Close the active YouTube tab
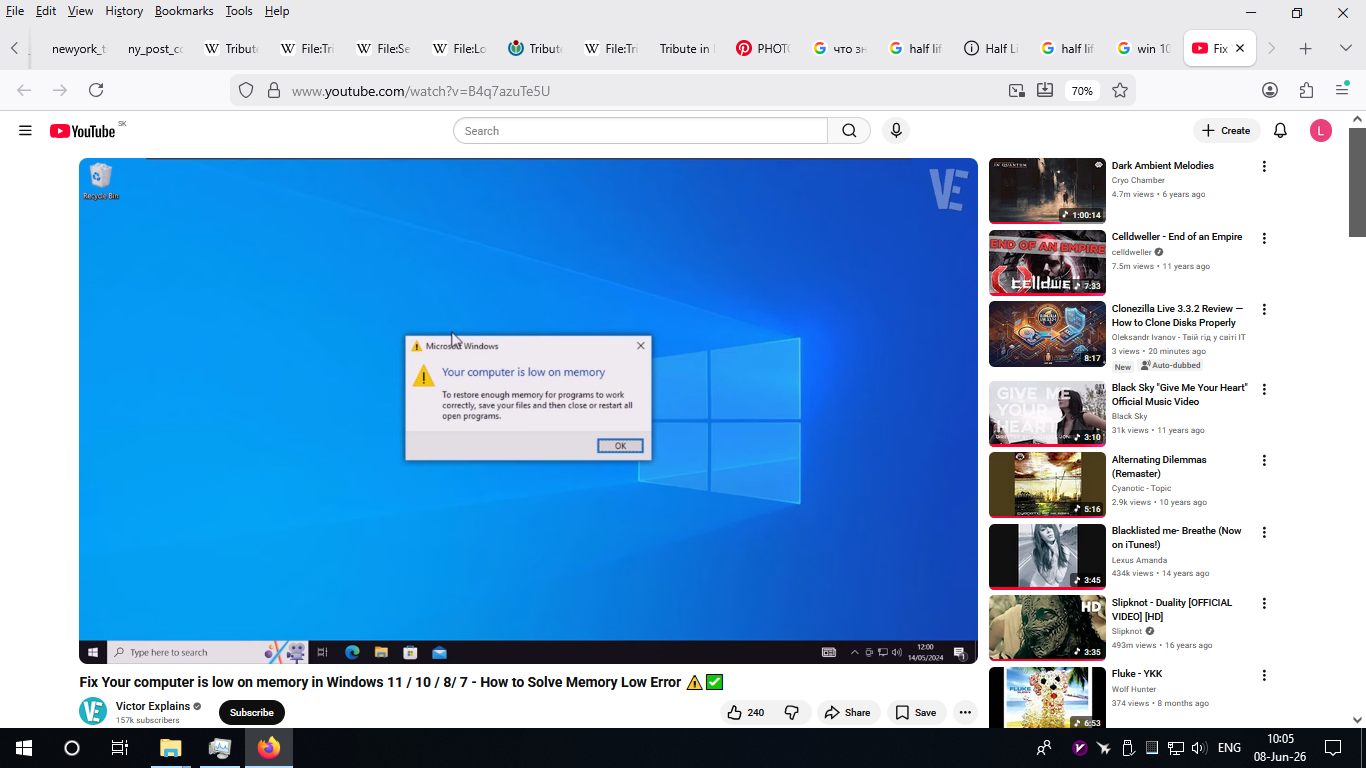Screen dimensions: 1366x768 (1240, 48)
